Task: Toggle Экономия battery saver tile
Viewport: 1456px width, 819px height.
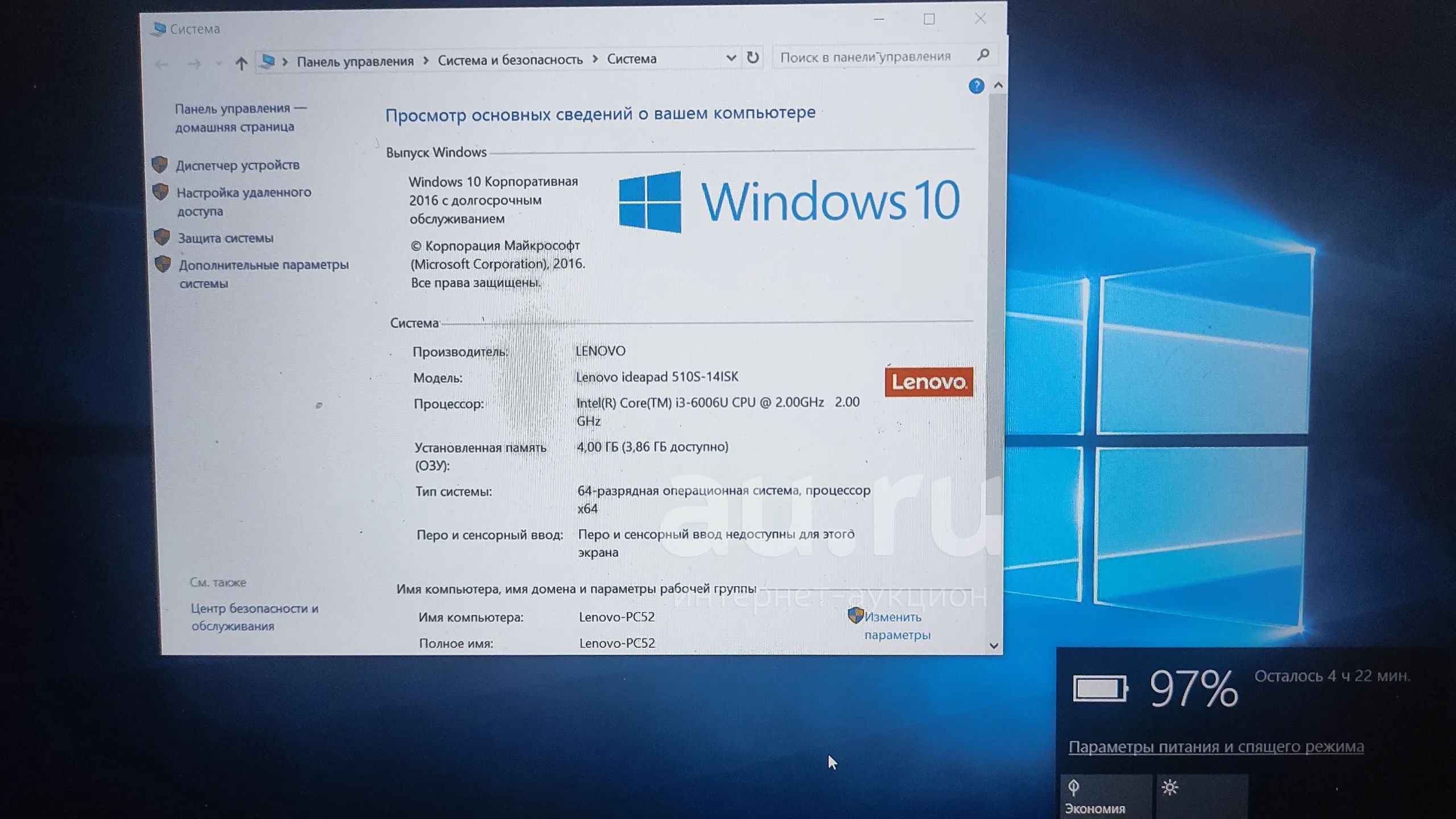Action: click(x=1106, y=796)
